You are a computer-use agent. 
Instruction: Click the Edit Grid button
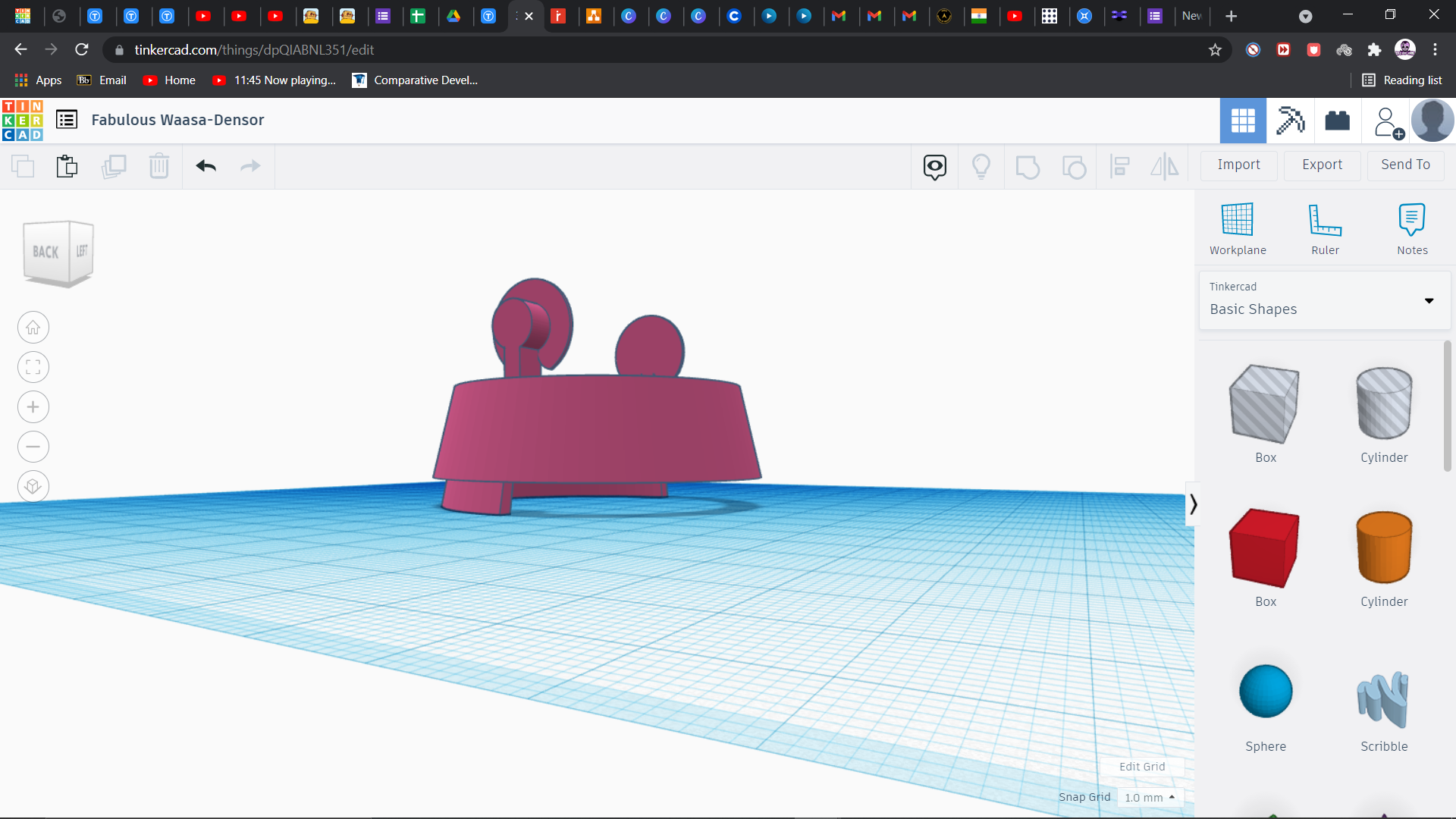(x=1141, y=766)
